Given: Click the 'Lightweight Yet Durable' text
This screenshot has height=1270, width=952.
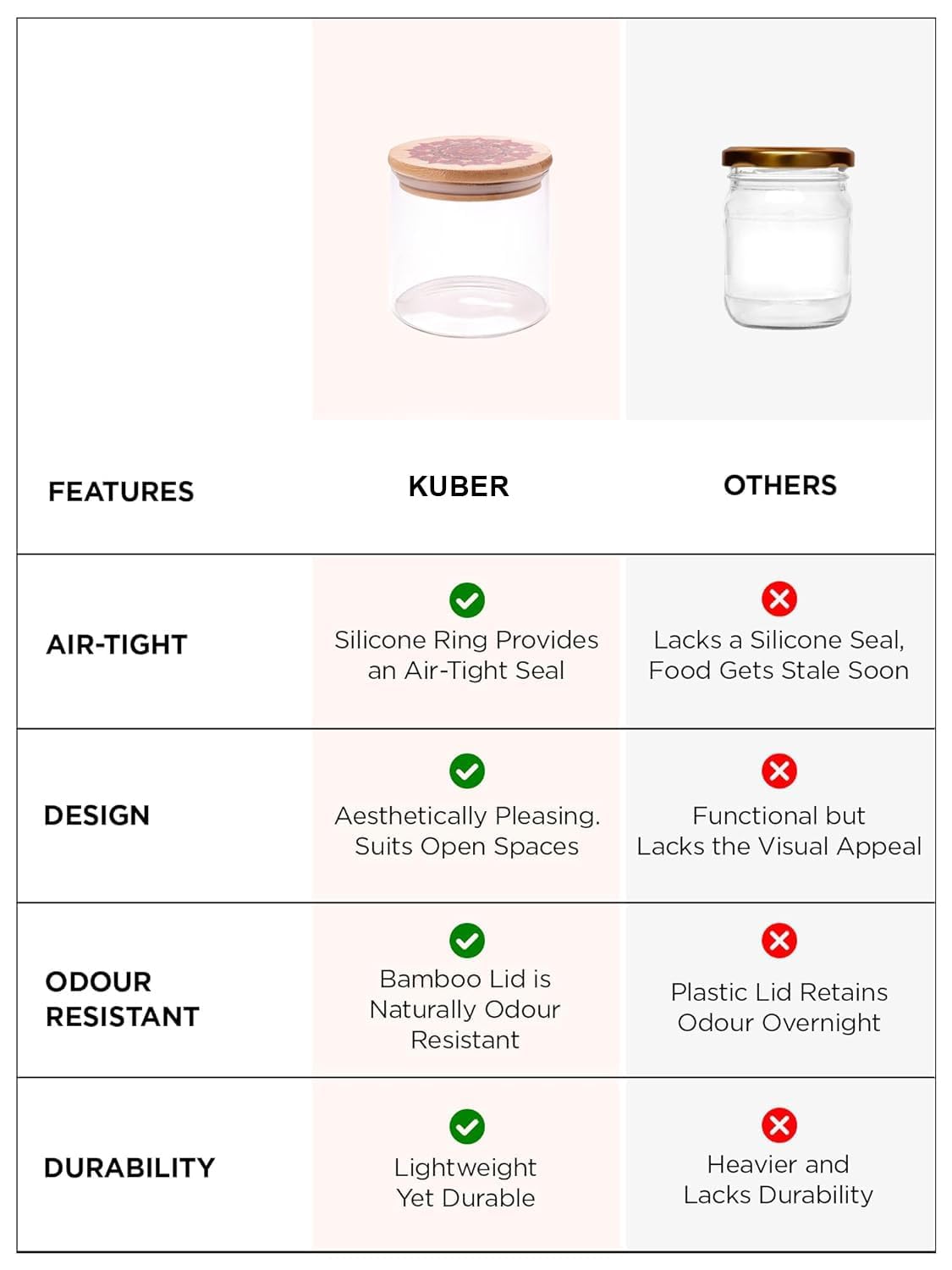Looking at the screenshot, I should click(x=465, y=1182).
